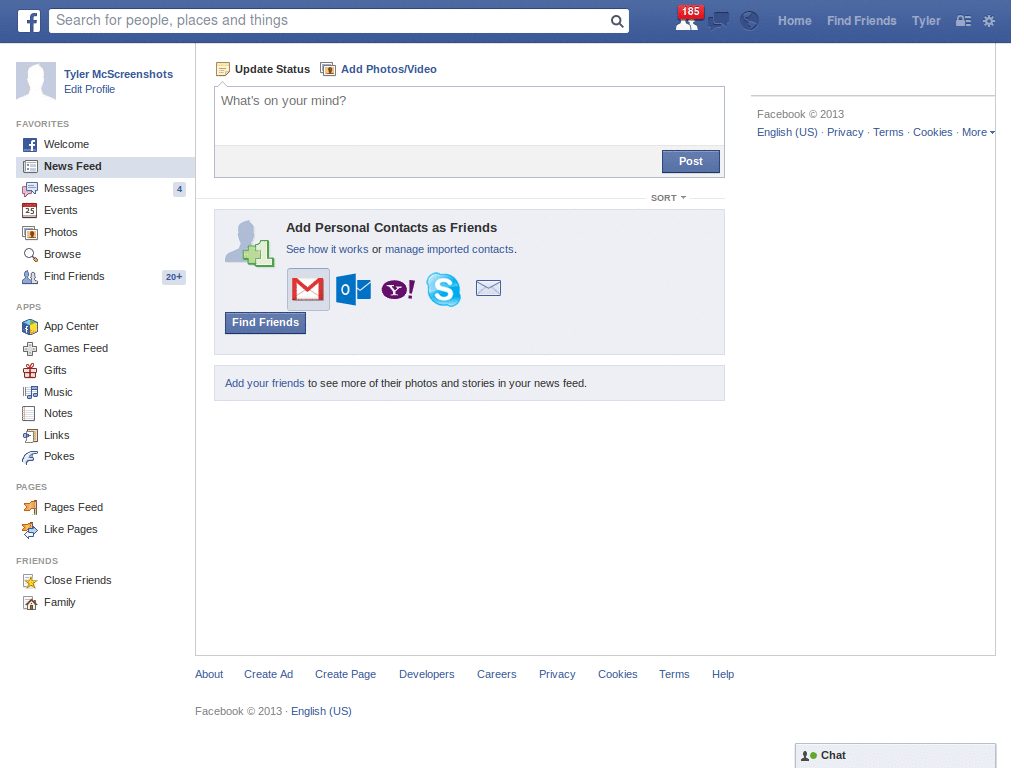This screenshot has width=1024, height=768.
Task: Expand the More footer dropdown
Action: point(978,133)
